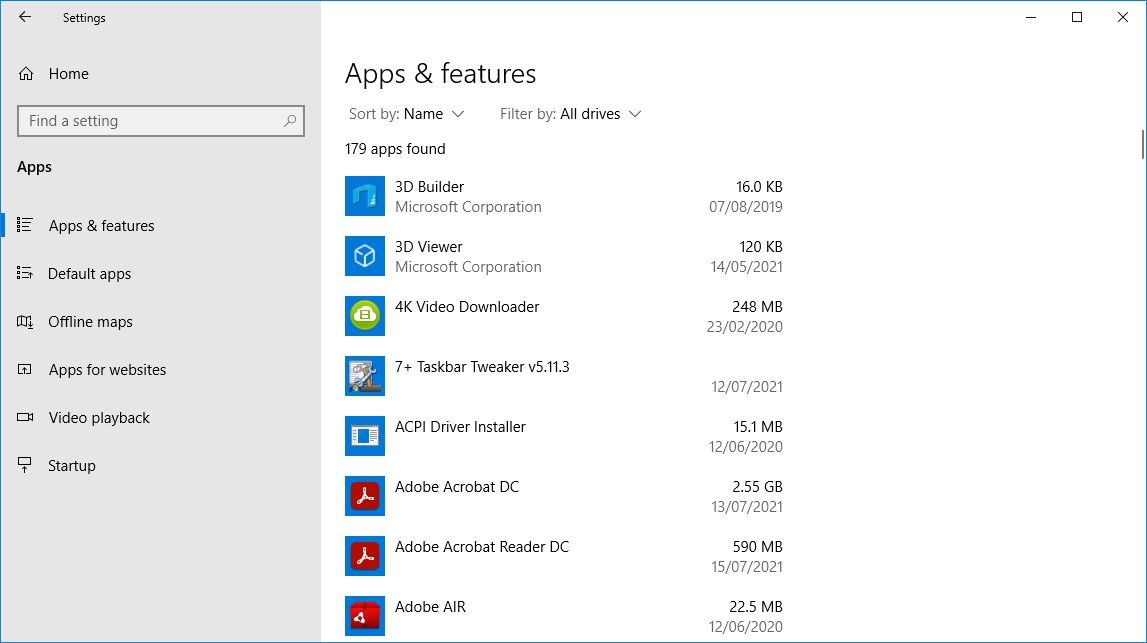
Task: Select the 4K Video Downloader icon
Action: click(365, 316)
